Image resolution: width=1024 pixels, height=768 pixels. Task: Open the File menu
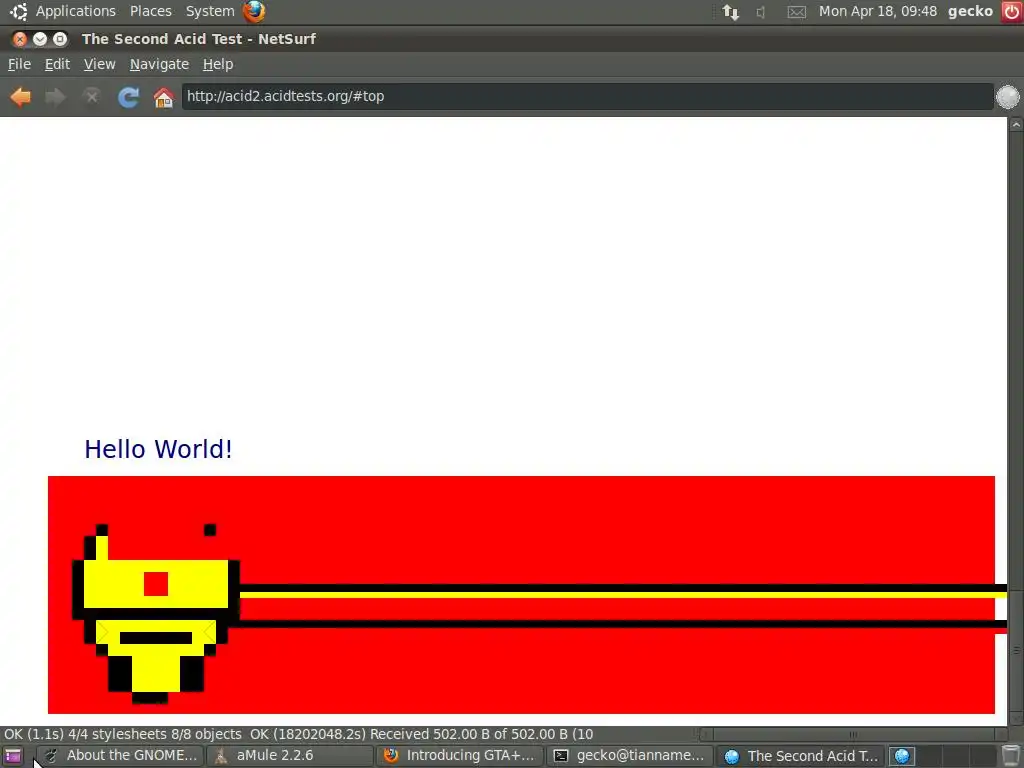[19, 64]
